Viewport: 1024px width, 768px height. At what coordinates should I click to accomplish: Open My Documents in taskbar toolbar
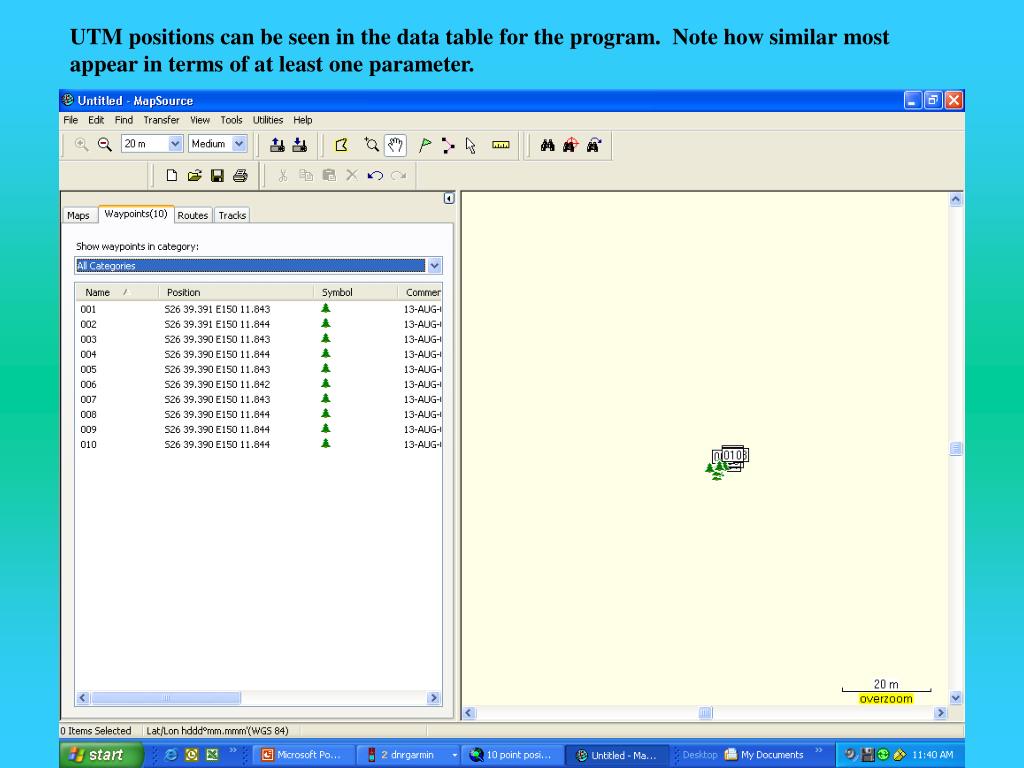tap(764, 755)
